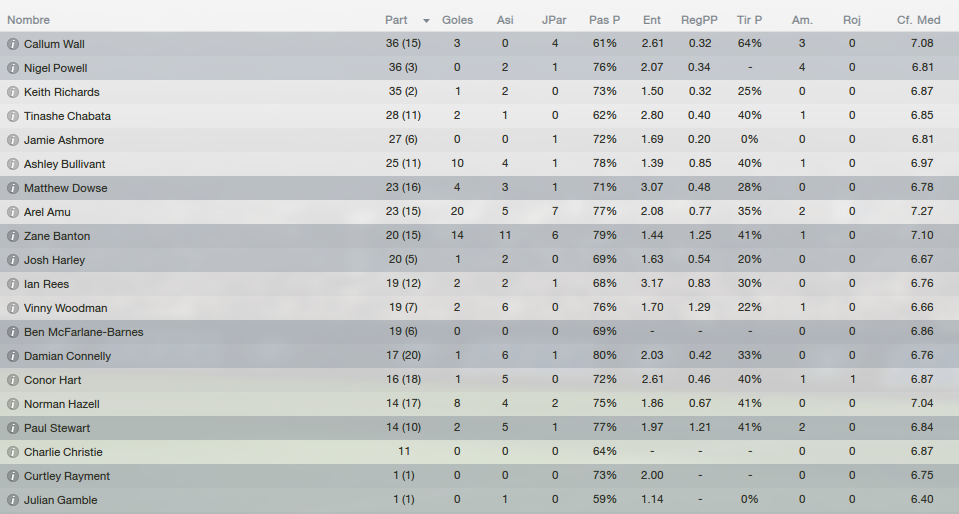Toggle the sort arrow beside Part column
Screen dimensions: 959x514
[426, 21]
